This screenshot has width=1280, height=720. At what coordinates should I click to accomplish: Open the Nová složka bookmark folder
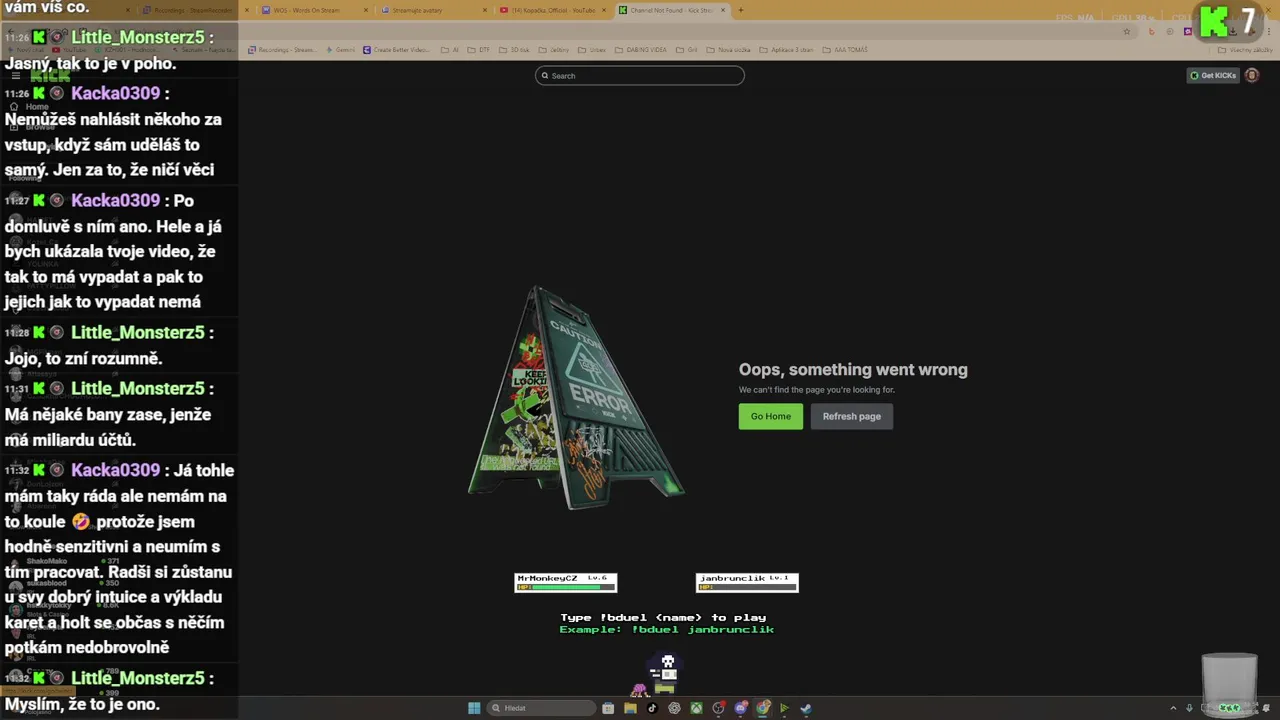(728, 50)
